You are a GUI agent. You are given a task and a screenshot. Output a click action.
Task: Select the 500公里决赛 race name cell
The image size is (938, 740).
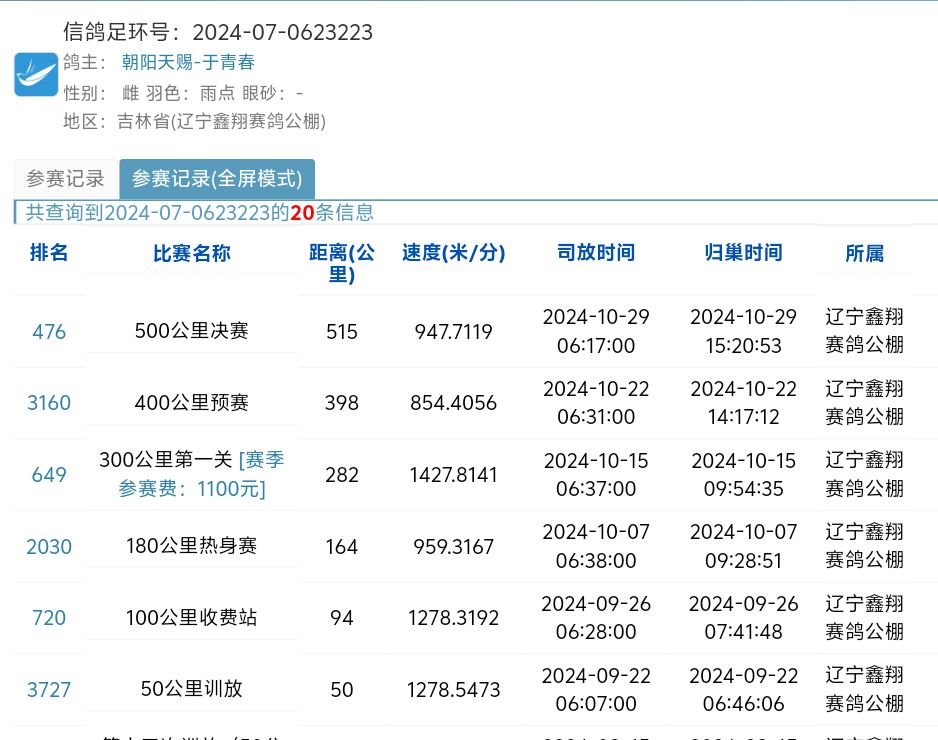[192, 332]
